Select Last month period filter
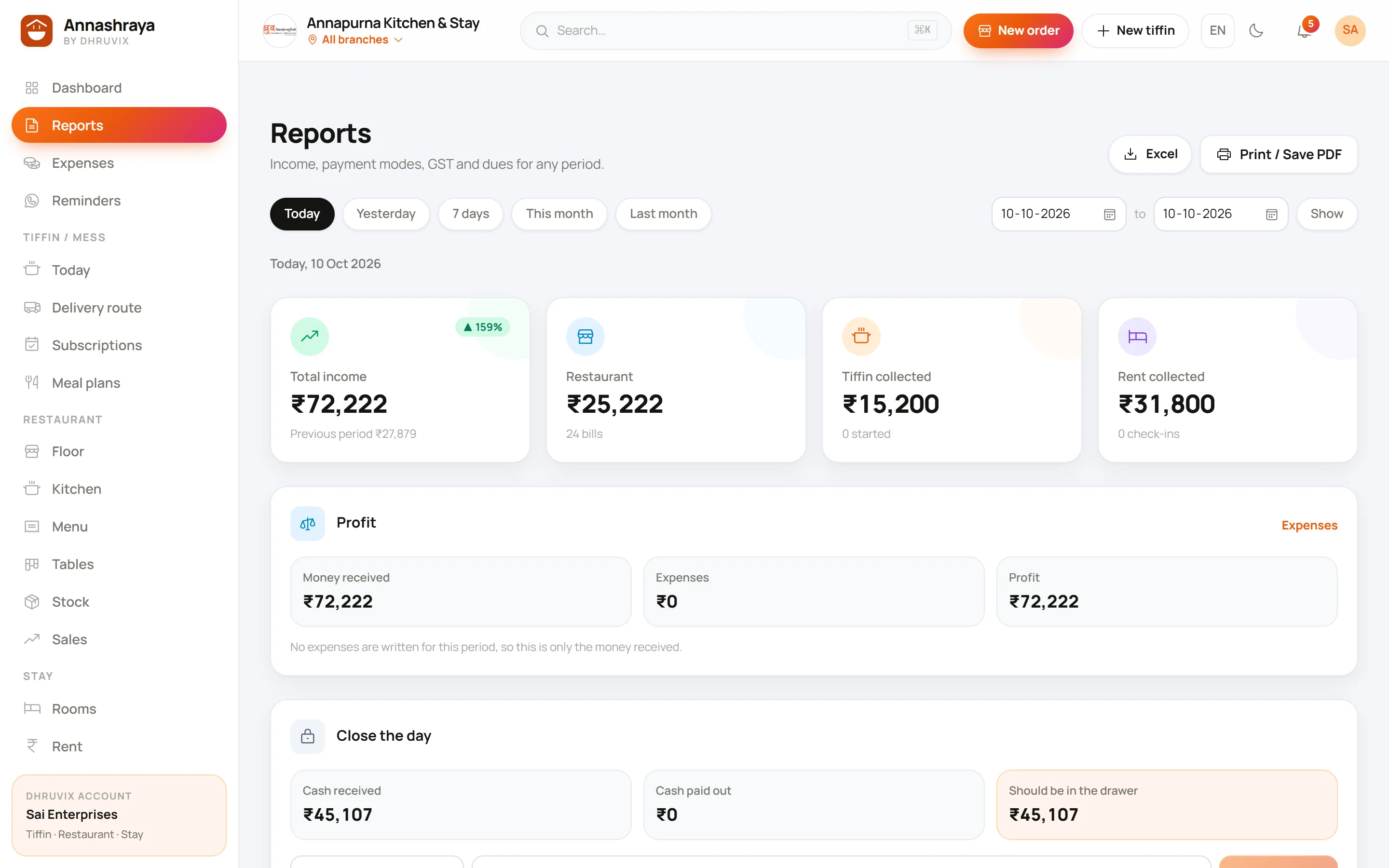 coord(663,214)
